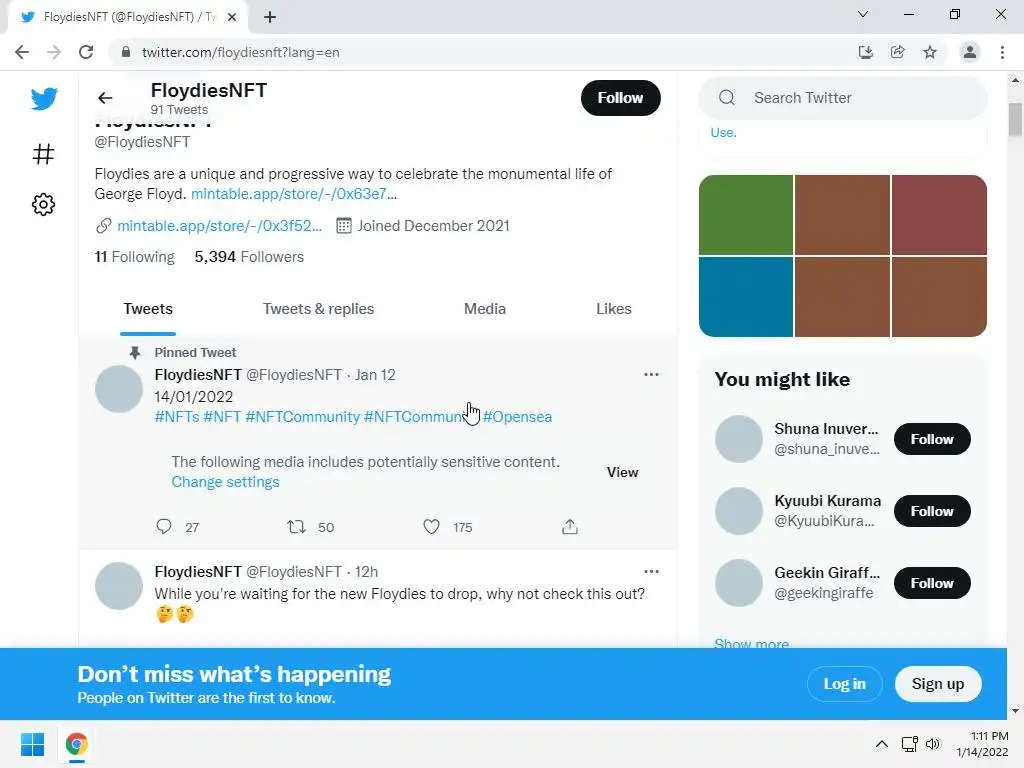Follow Geekin Giraffe
The width and height of the screenshot is (1024, 768).
(932, 583)
